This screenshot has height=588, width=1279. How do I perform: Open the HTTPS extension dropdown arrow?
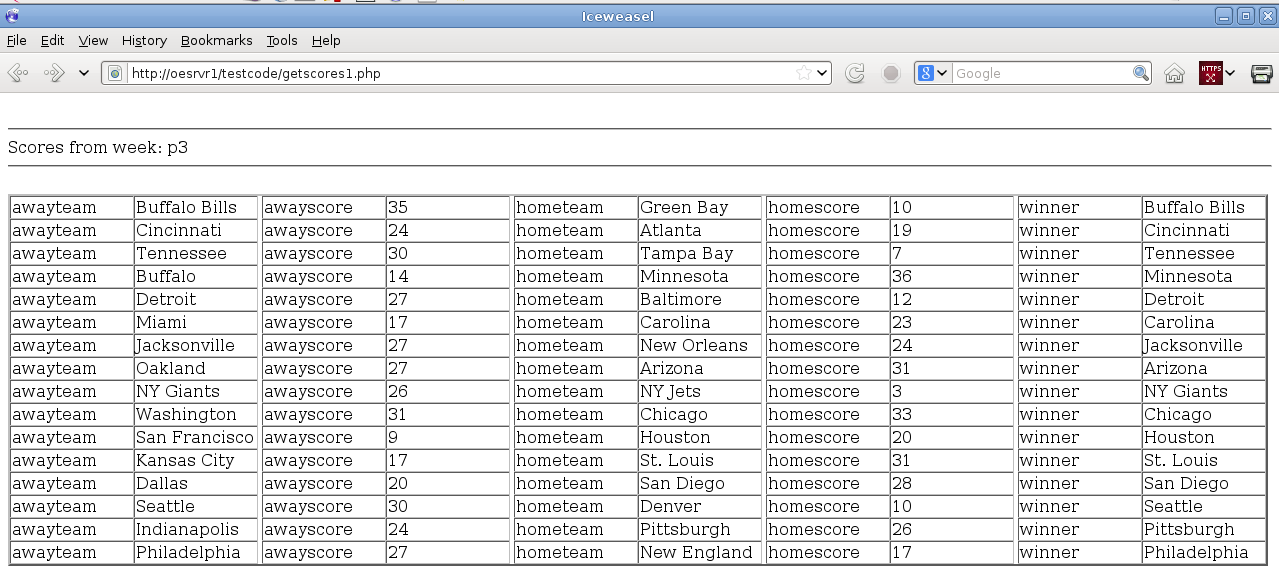pyautogui.click(x=1230, y=73)
